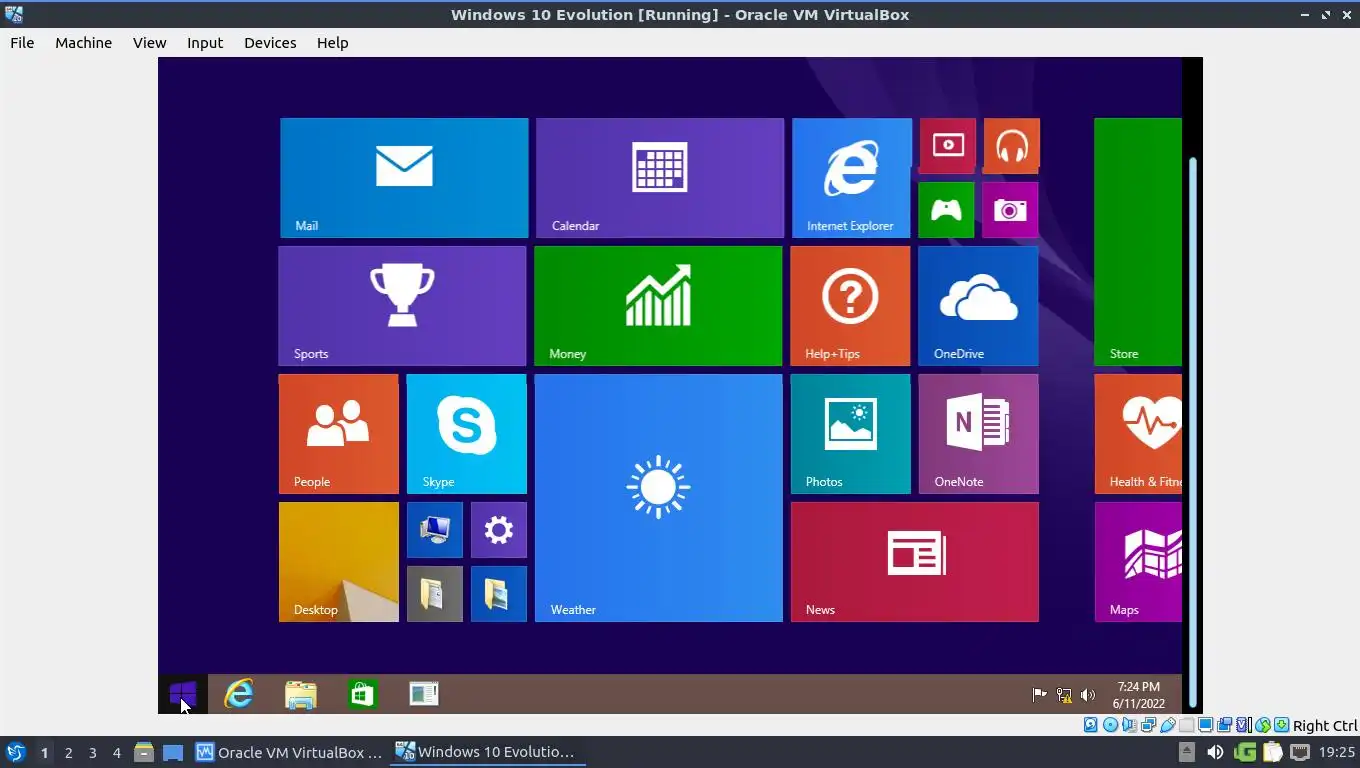The width and height of the screenshot is (1360, 768).
Task: Open the OneDrive tile
Action: (x=978, y=306)
